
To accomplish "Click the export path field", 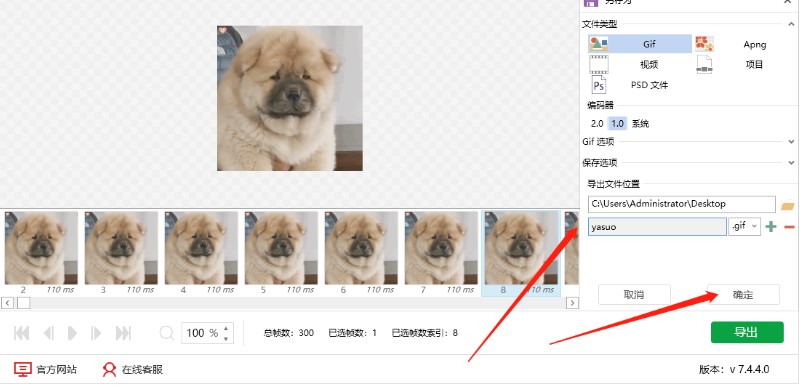I will 682,204.
